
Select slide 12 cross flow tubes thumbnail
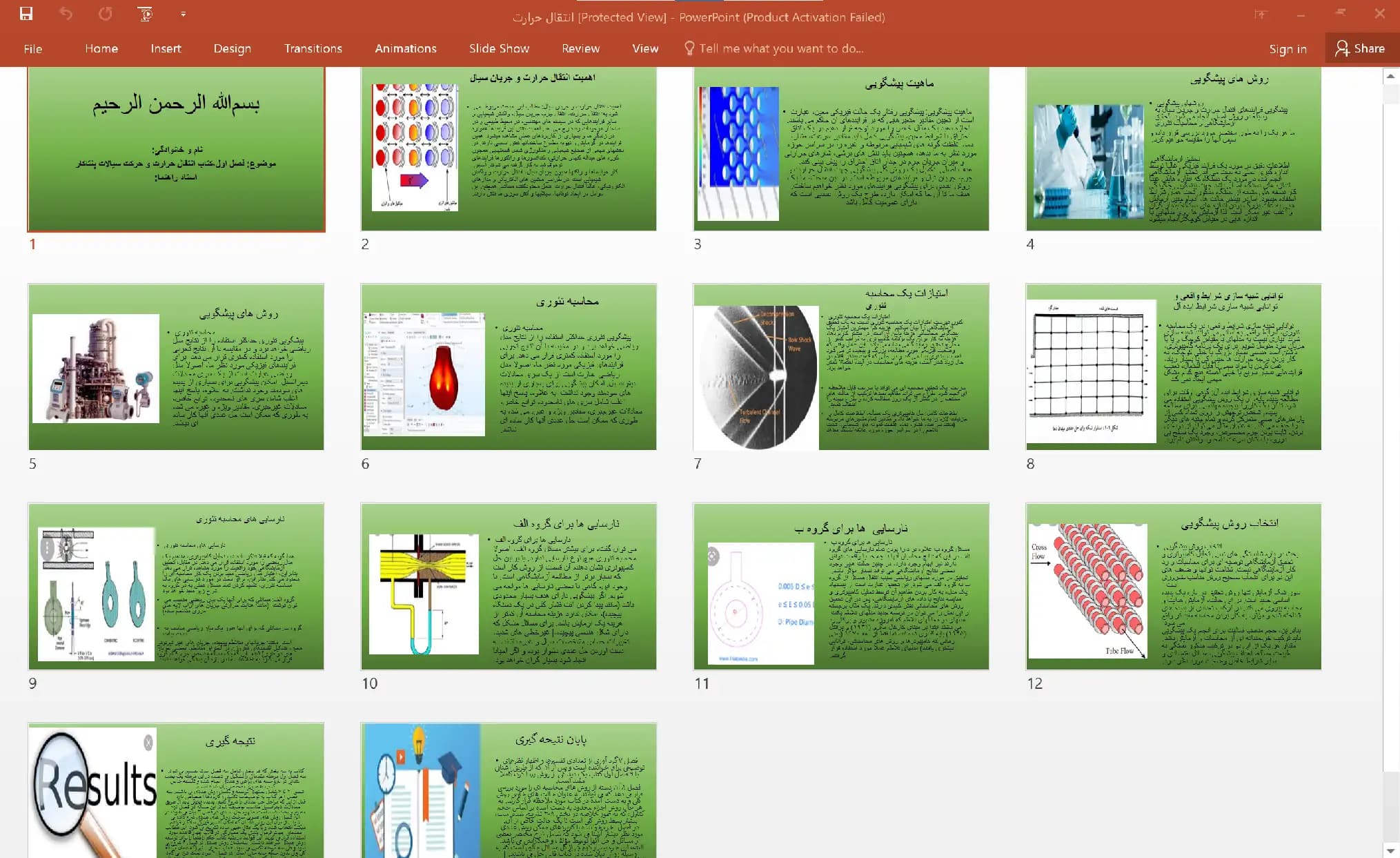(x=1174, y=586)
